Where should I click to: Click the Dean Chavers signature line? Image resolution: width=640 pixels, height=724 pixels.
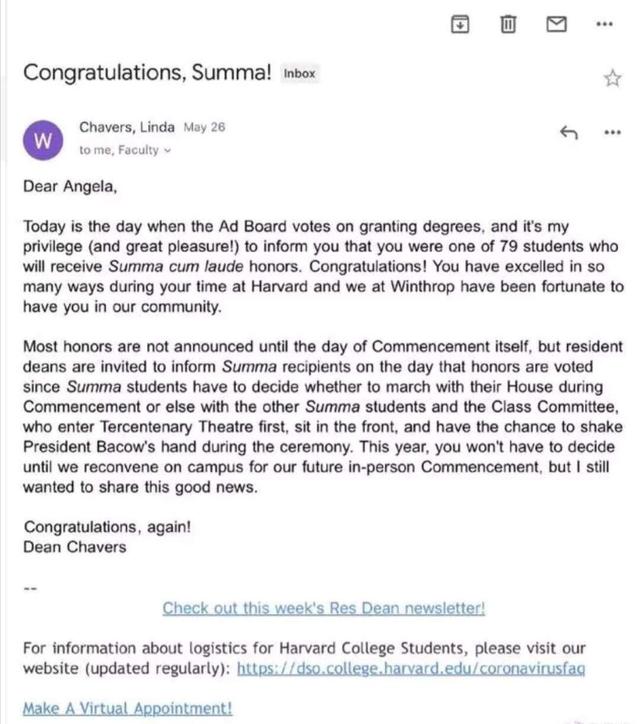(x=75, y=547)
